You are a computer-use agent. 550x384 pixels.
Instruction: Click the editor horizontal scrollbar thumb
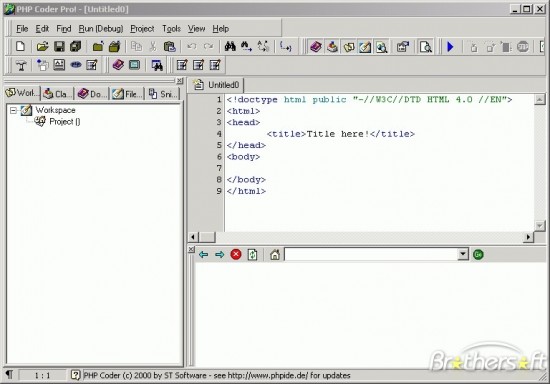point(207,237)
